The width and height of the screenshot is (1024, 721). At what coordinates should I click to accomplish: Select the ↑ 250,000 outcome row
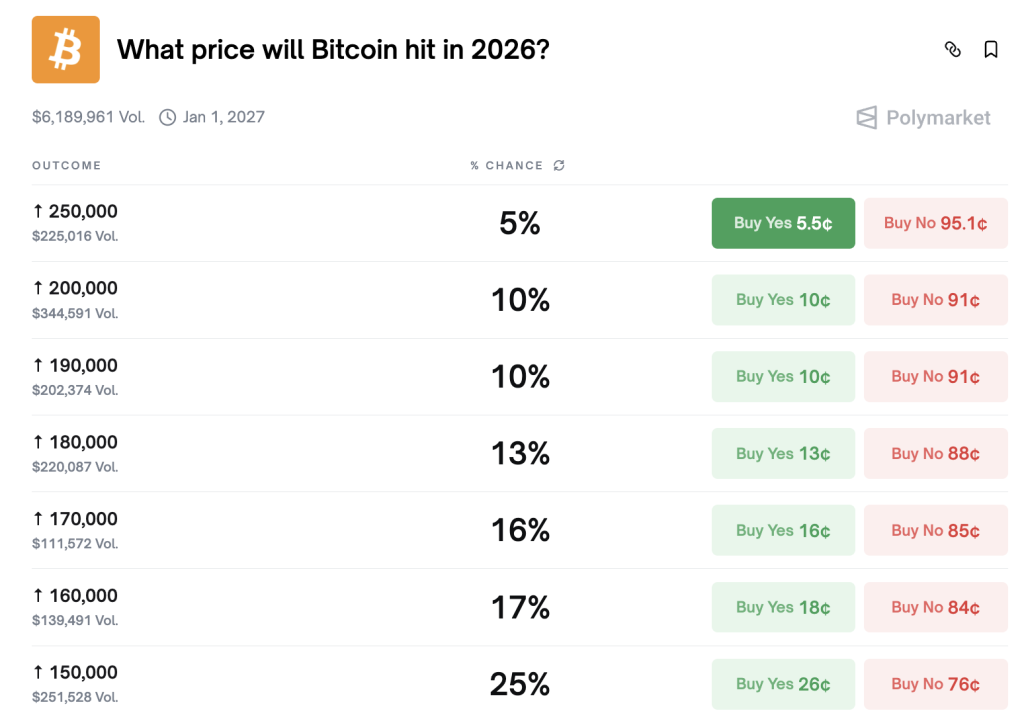coord(75,212)
